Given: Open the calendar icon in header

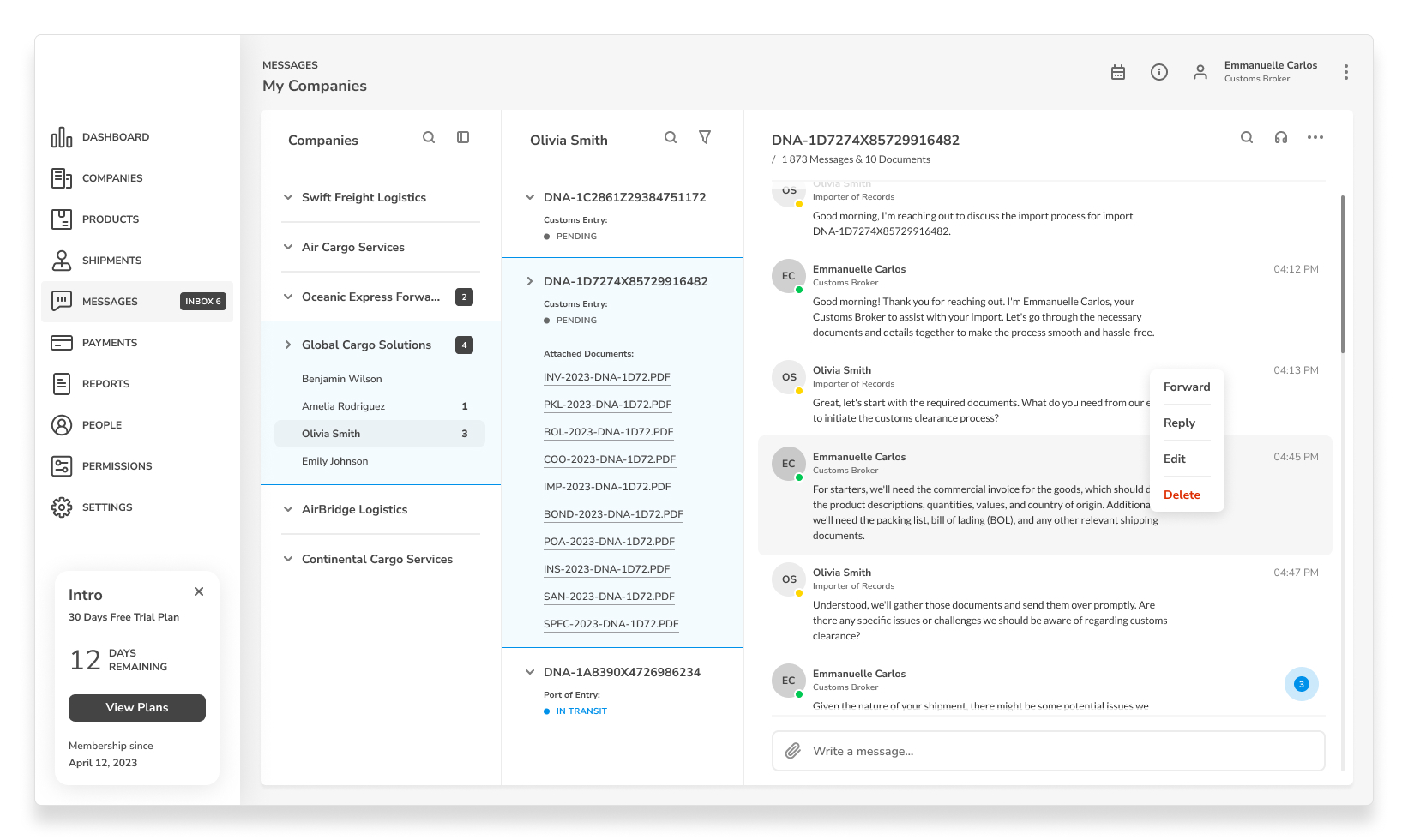Looking at the screenshot, I should (1118, 72).
